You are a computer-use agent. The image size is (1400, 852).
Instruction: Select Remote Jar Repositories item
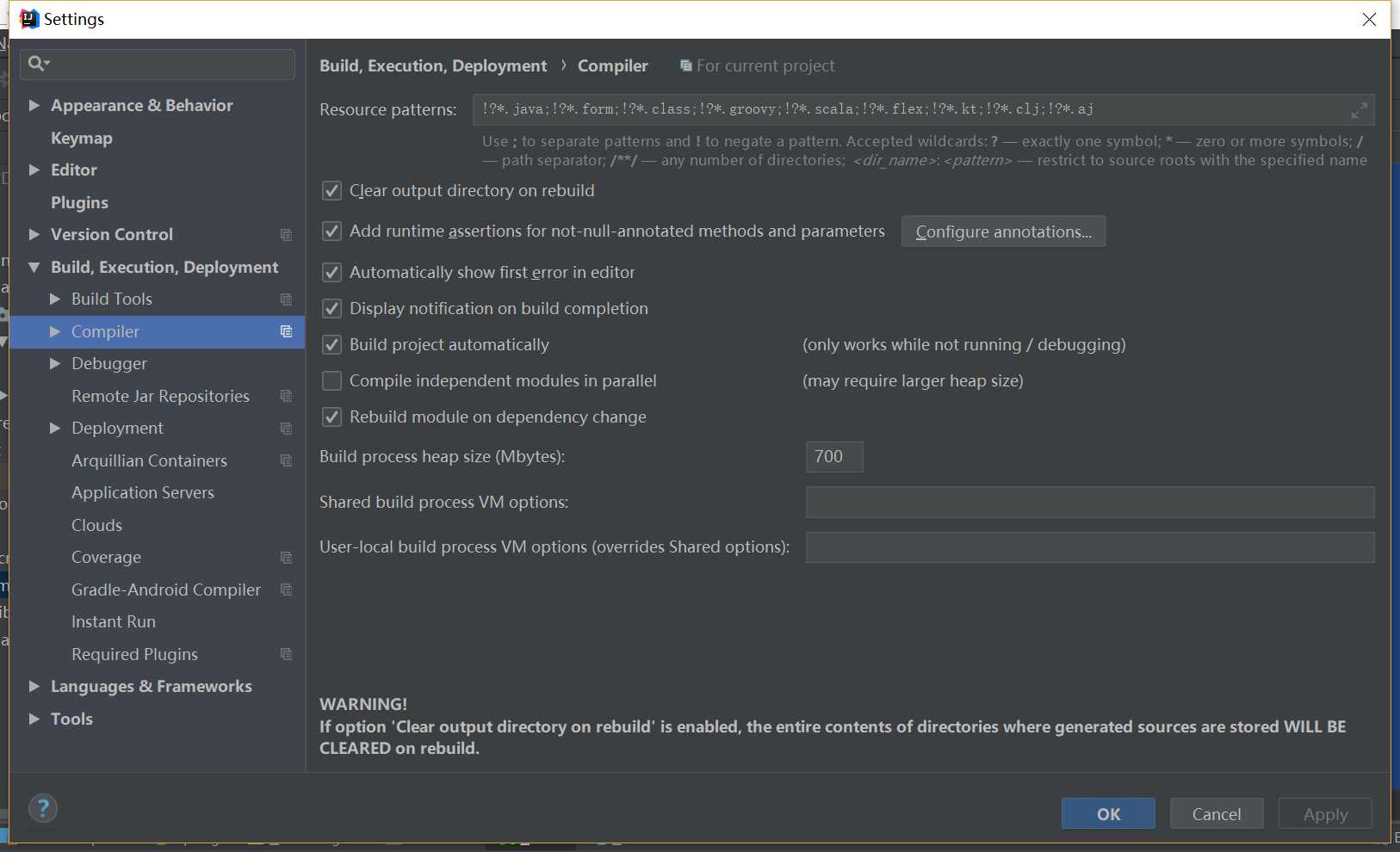point(160,396)
